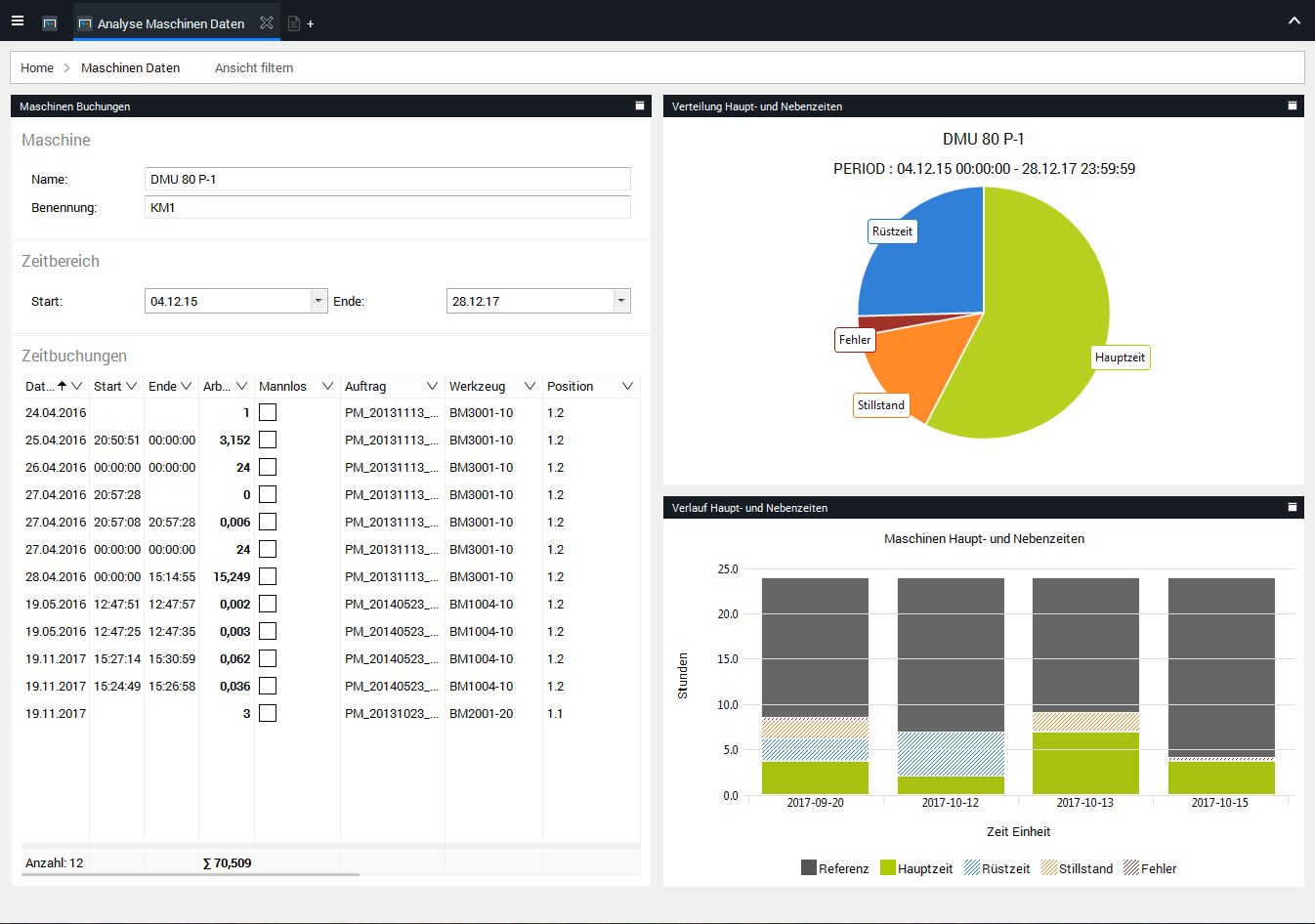Enable Mannlos checkbox in 19.11.2017 BM2001-20 row

point(268,713)
